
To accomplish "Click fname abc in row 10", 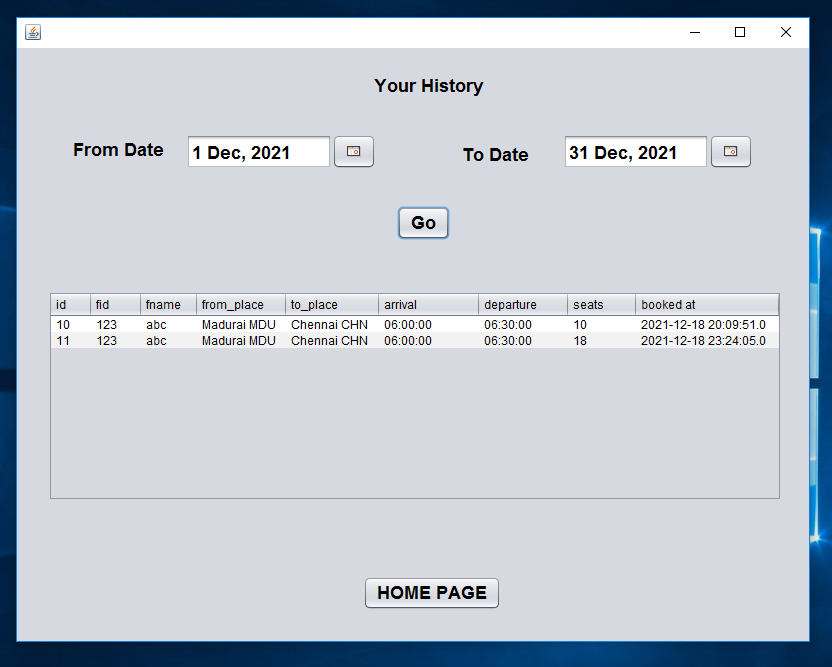I will (x=157, y=325).
